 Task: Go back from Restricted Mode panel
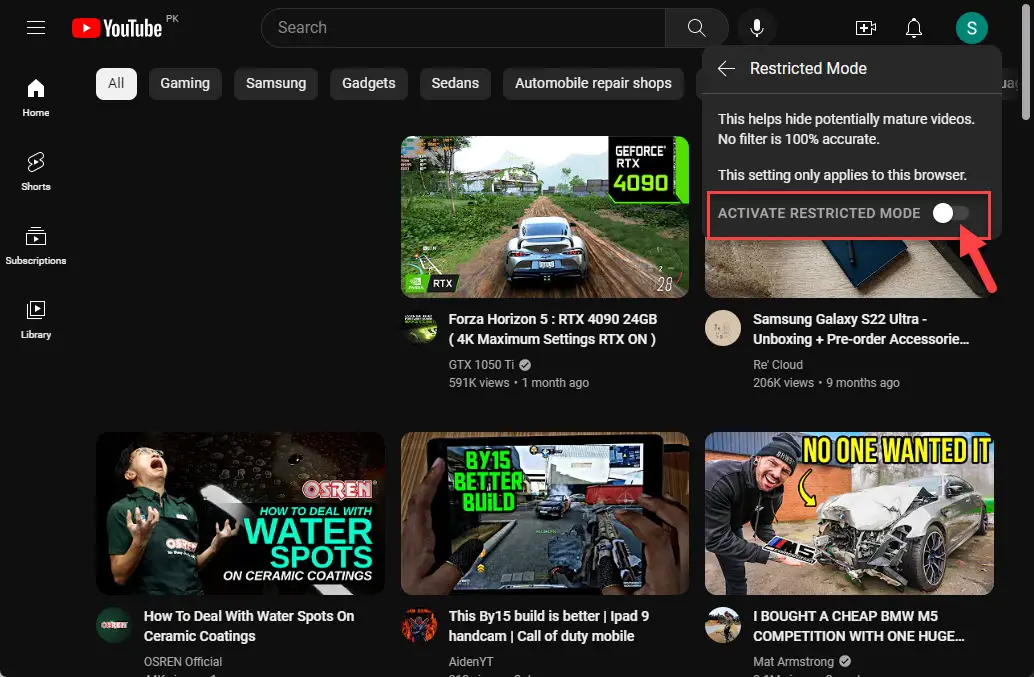pyautogui.click(x=727, y=68)
